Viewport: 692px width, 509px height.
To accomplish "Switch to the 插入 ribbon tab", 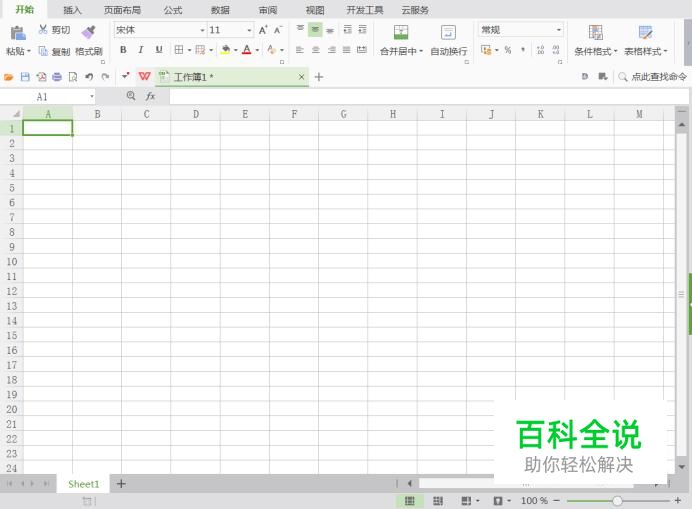I will coord(72,10).
